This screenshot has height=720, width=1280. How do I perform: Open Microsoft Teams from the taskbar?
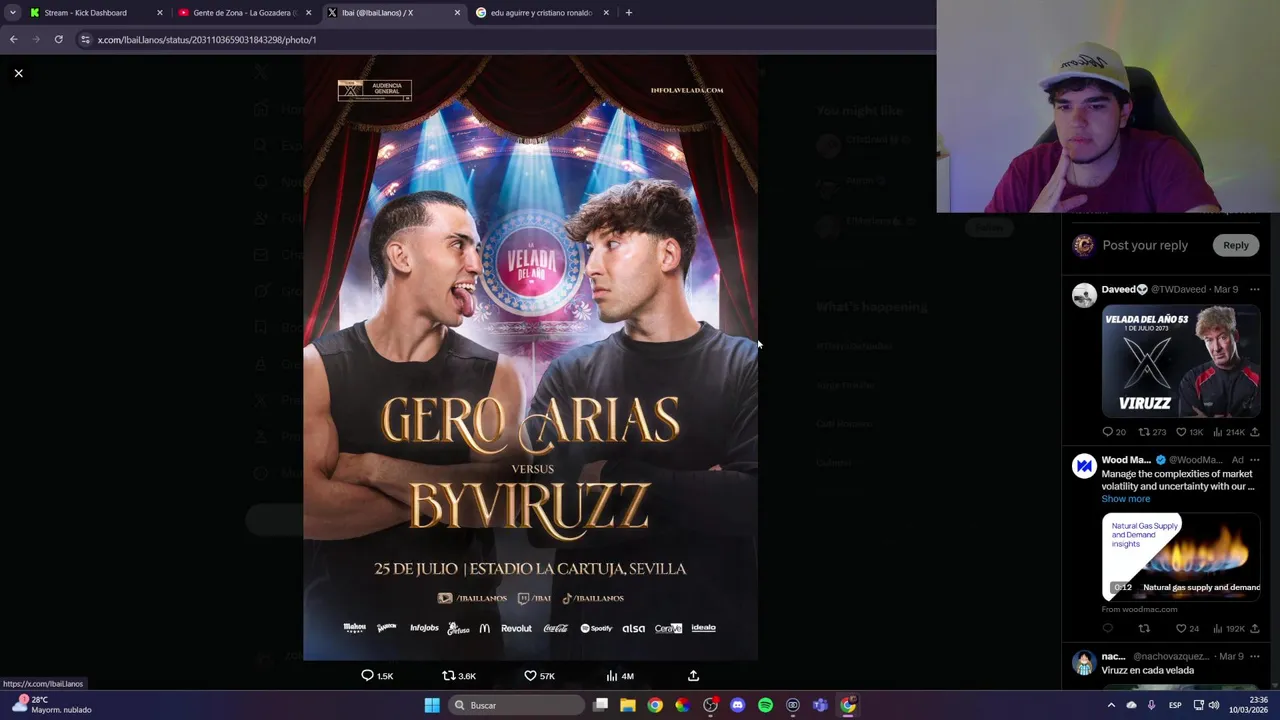coord(820,705)
